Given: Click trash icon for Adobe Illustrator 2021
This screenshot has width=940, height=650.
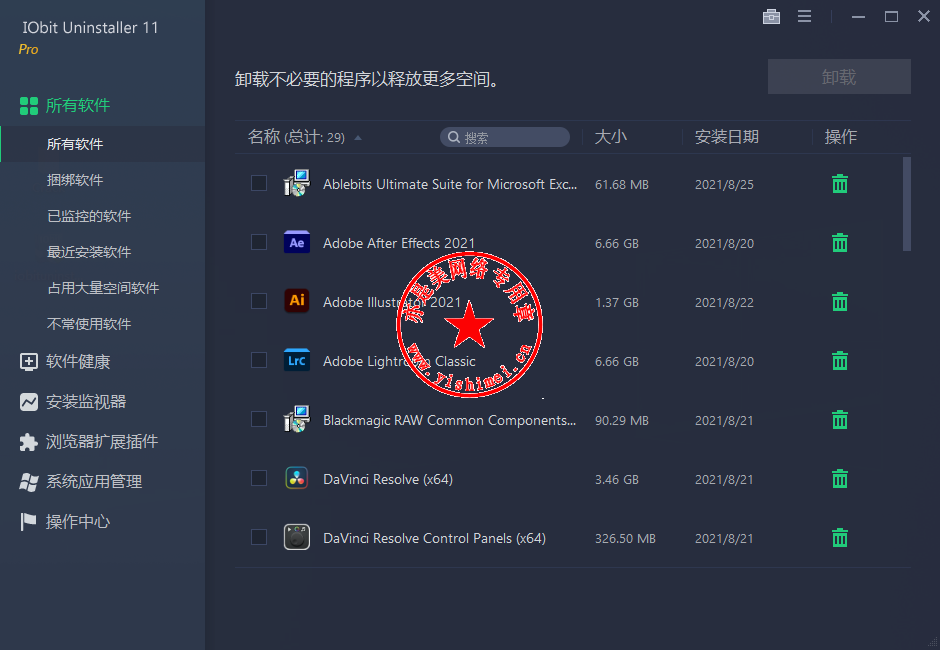Looking at the screenshot, I should [840, 302].
